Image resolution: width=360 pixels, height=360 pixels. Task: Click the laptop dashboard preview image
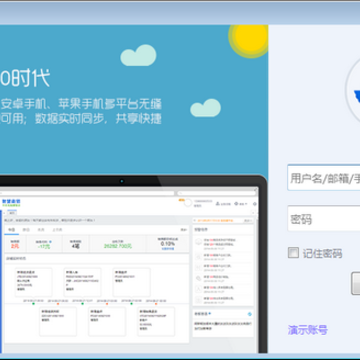point(133,263)
